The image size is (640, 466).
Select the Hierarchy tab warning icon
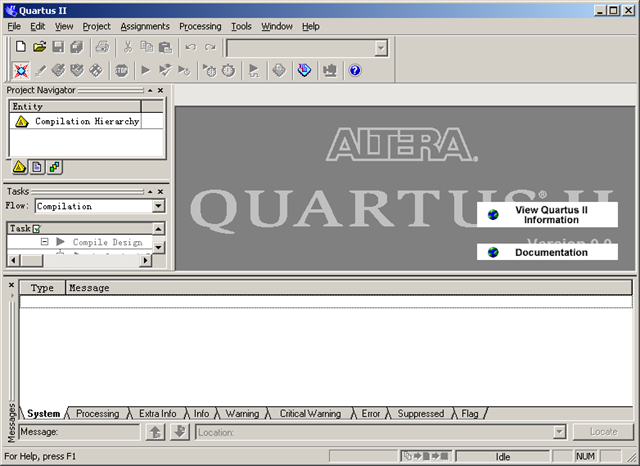click(20, 166)
